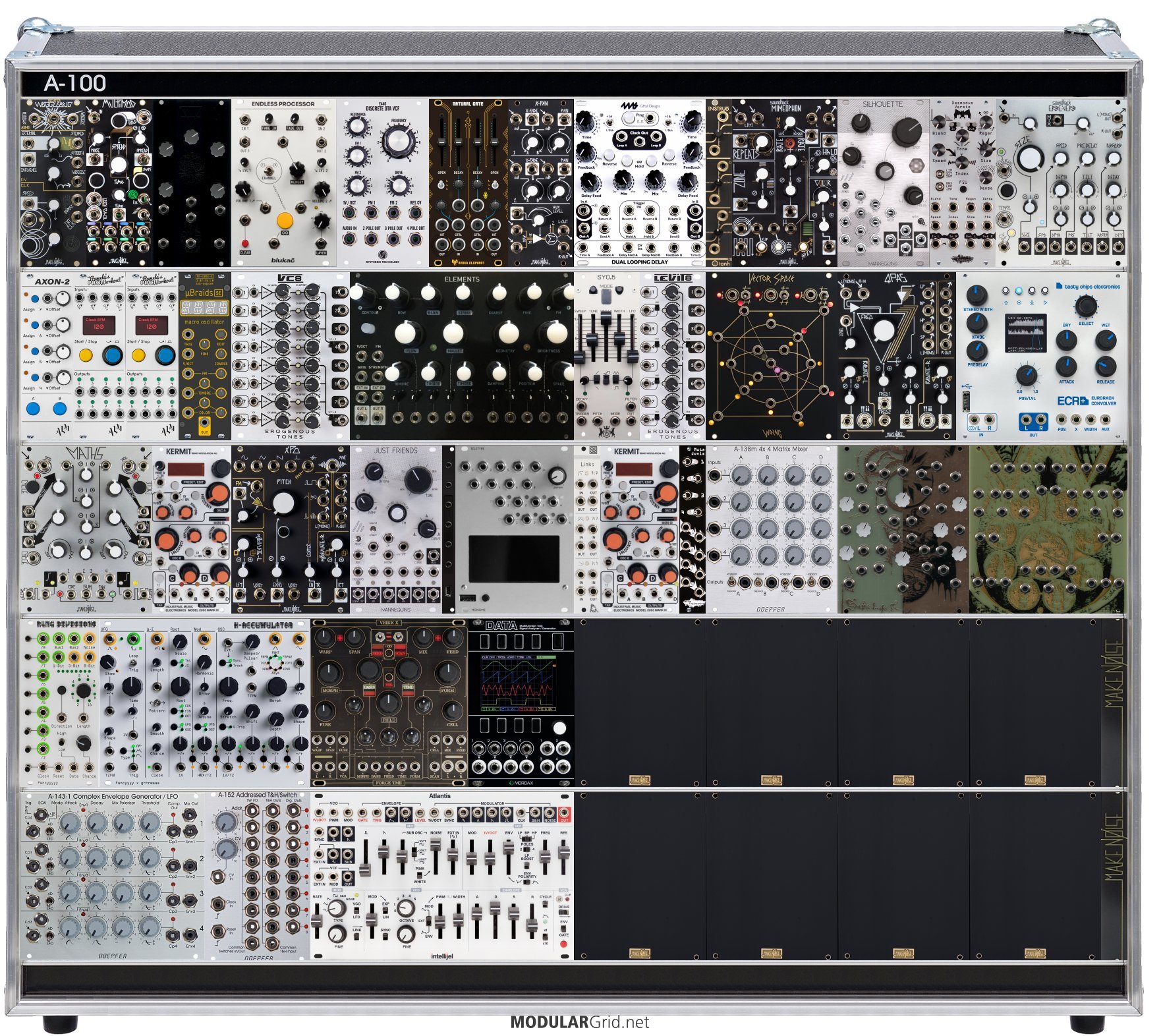Image resolution: width=1161 pixels, height=1036 pixels.
Task: Click the "macro oscillator" text on µBraids
Action: coord(204,322)
